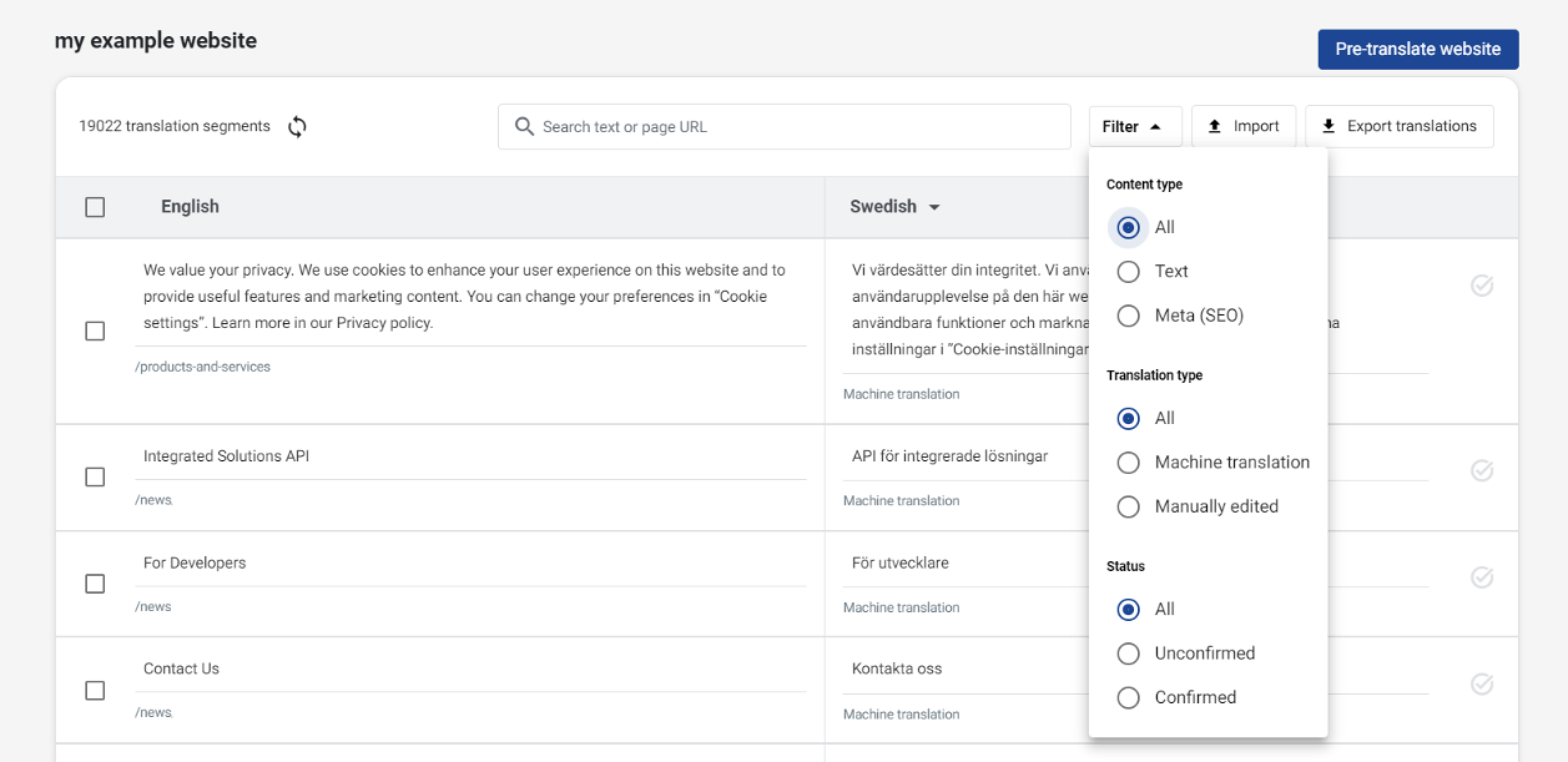
Task: Click the Kontakta oss translation text
Action: pos(897,668)
